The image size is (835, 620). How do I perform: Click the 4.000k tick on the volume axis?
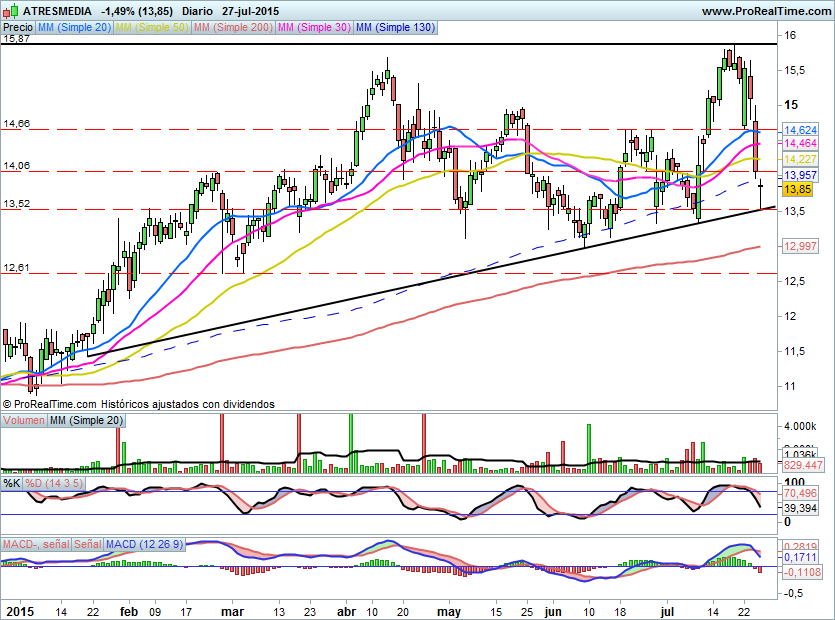click(x=799, y=426)
